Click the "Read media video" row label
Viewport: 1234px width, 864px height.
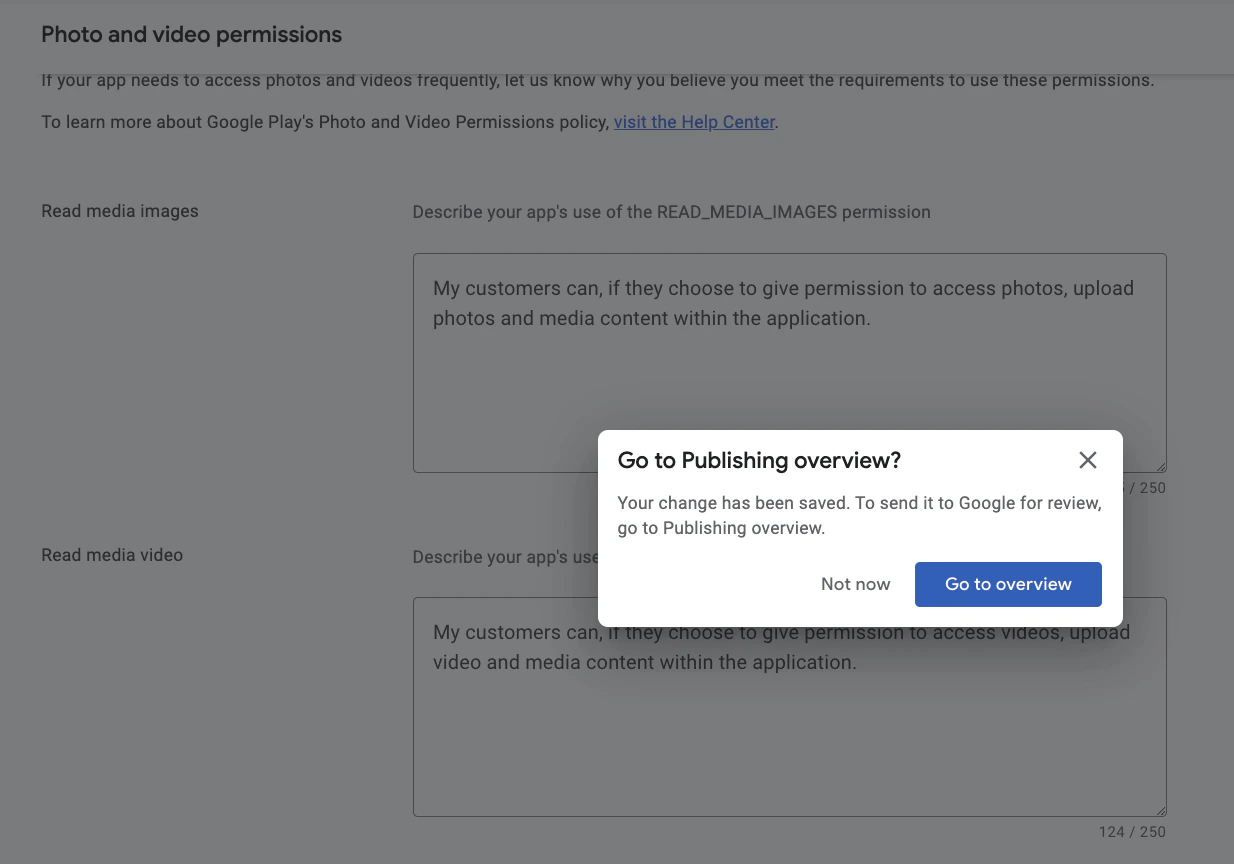coord(112,555)
